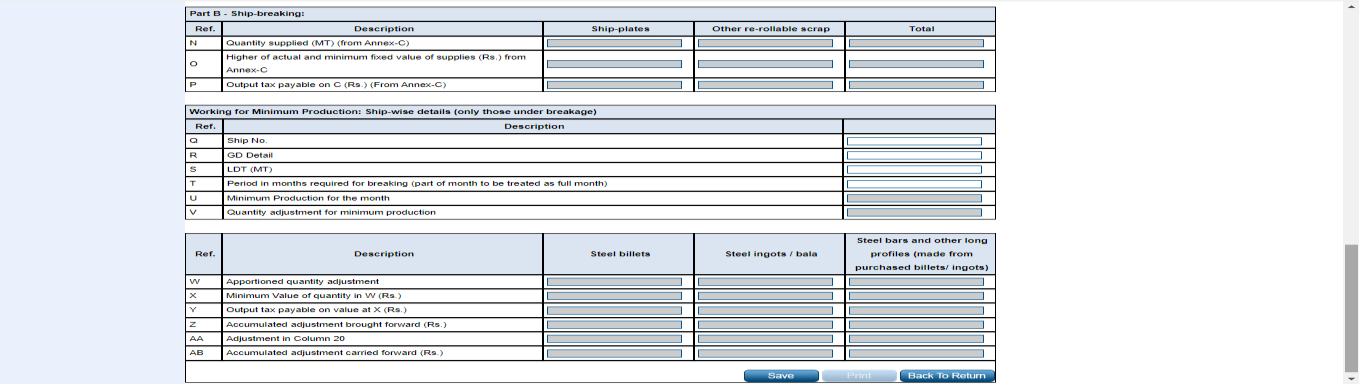This screenshot has height=384, width=1359.
Task: Click 'Accumulated adjustment brought forward (Rs.)' text
Action: pyautogui.click(x=336, y=325)
